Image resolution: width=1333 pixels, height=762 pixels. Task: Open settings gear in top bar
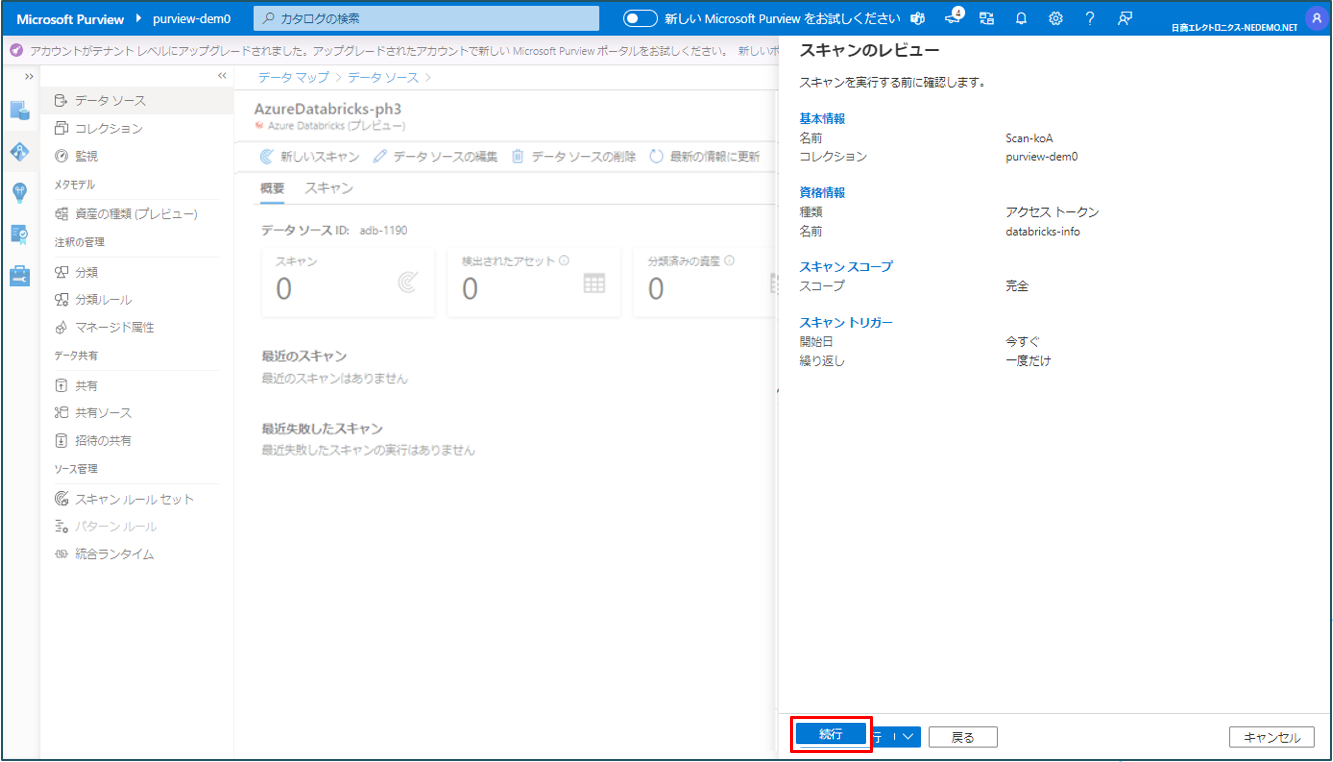pos(1056,19)
